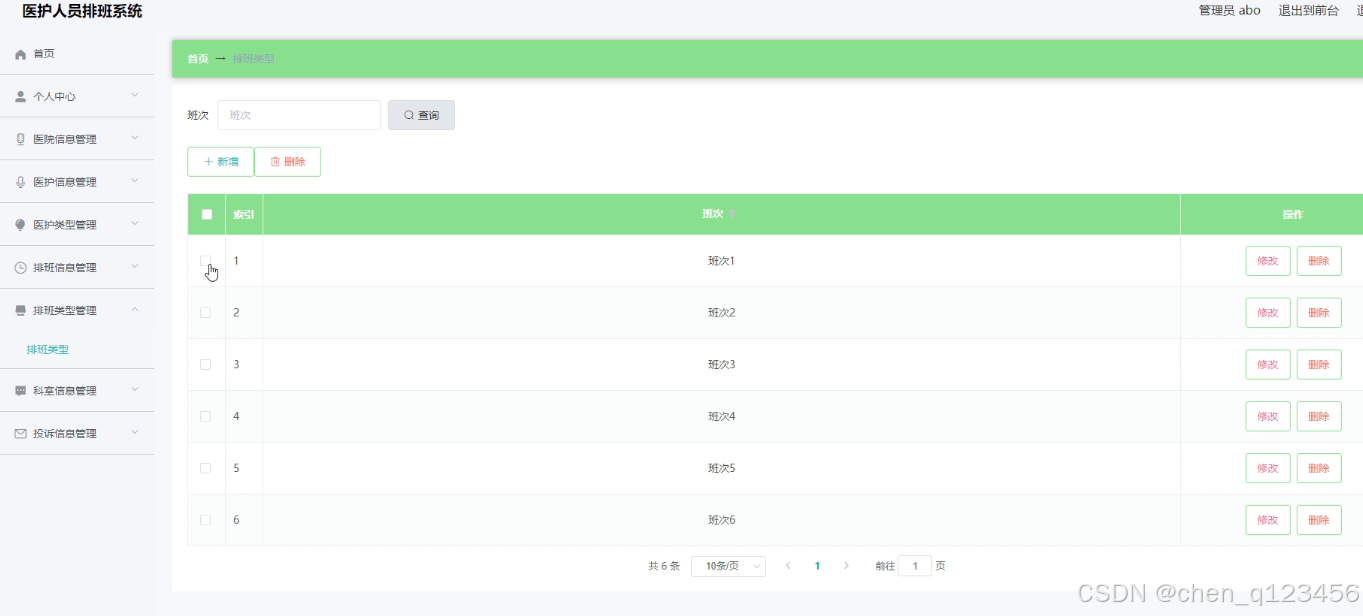Click 删除 for row 班次2
The image size is (1363, 616).
[x=1319, y=313]
